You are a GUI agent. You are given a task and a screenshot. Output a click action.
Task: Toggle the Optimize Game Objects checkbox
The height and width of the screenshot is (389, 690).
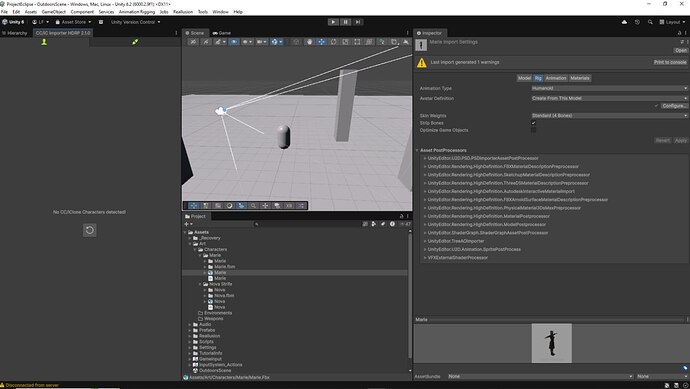533,130
